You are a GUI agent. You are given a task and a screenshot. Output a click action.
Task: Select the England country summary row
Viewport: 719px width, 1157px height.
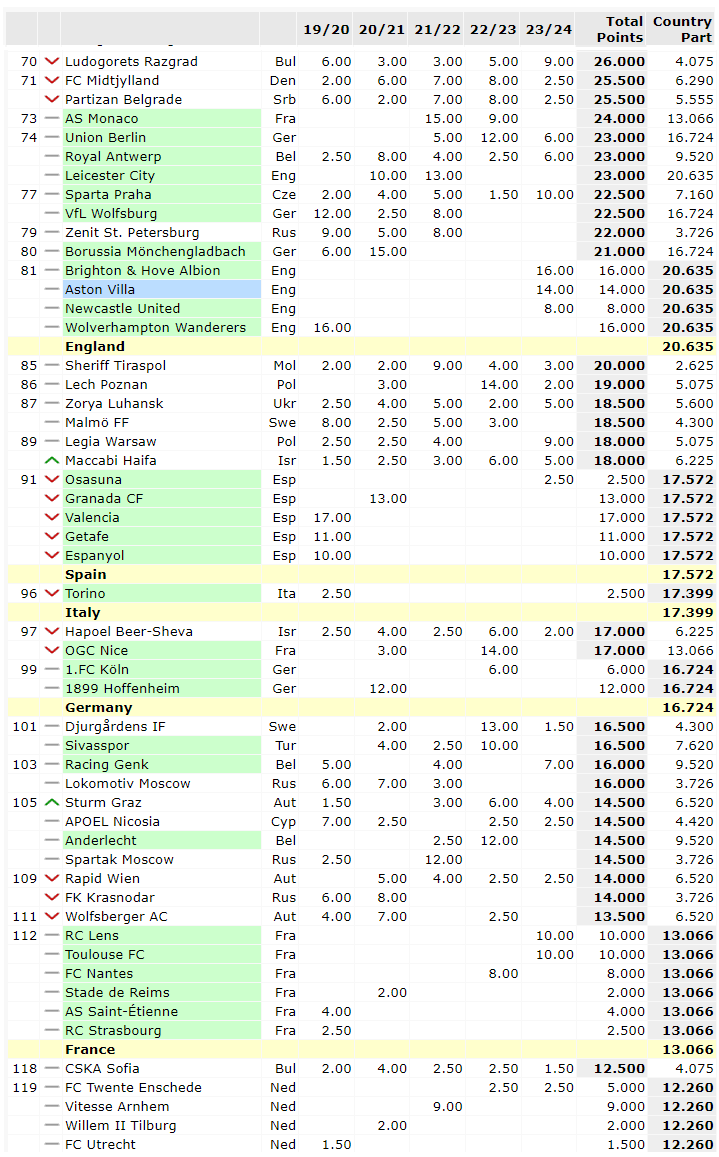[361, 347]
